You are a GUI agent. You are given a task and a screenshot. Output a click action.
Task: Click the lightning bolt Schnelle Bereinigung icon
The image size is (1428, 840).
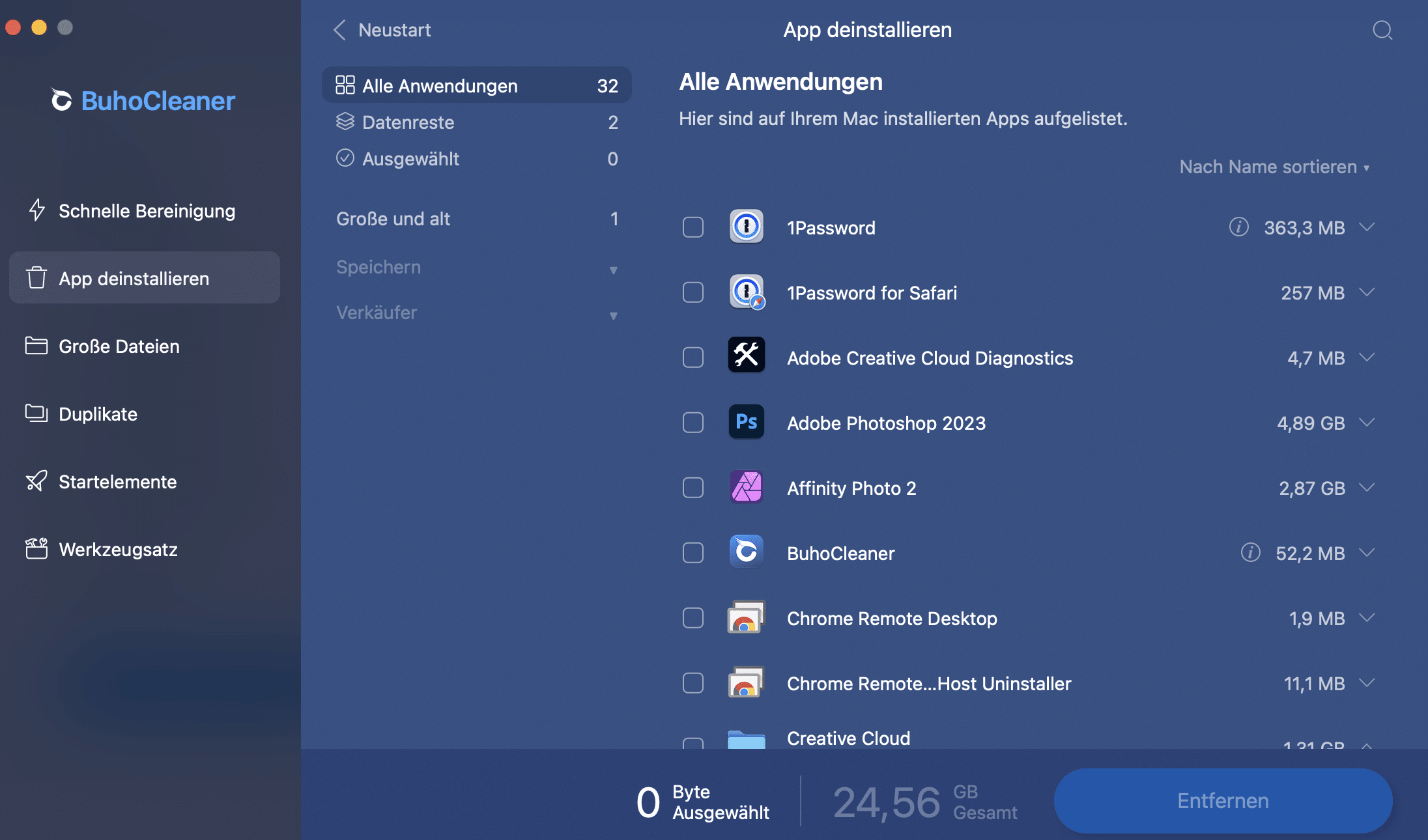click(x=36, y=210)
